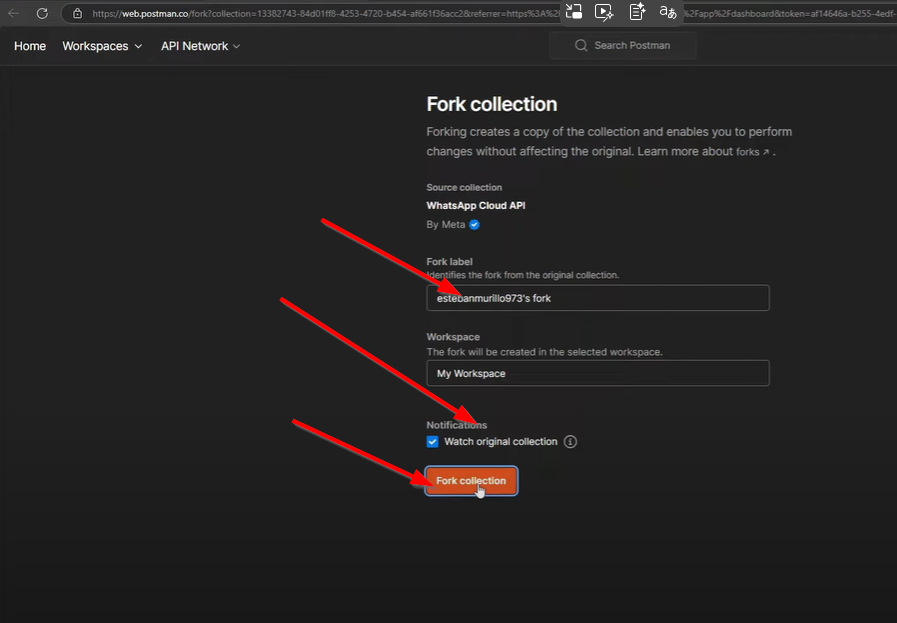
Task: Click the info icon beside Watch original collection
Action: pyautogui.click(x=570, y=442)
